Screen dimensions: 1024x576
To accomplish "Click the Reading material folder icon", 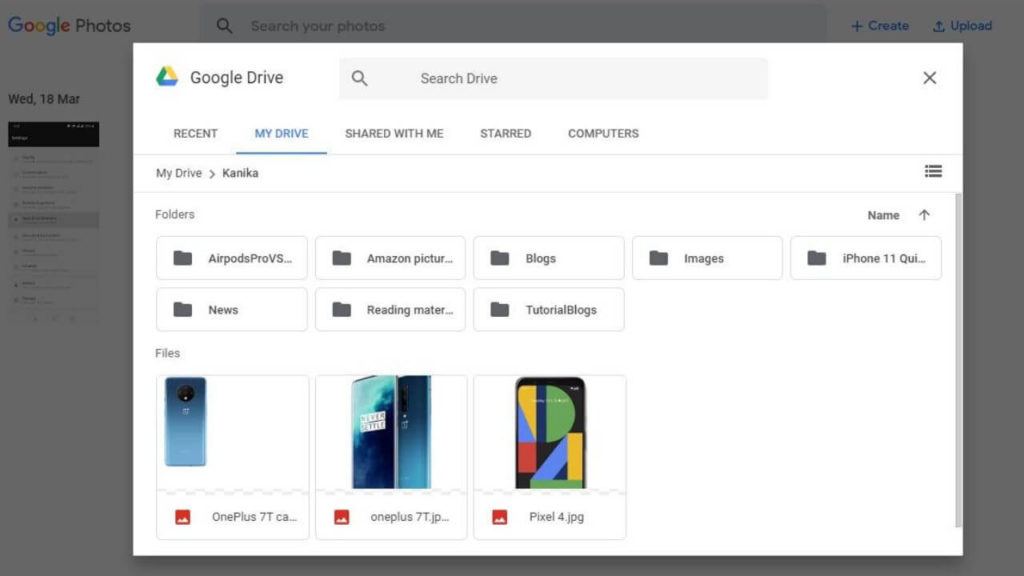I will click(x=342, y=310).
